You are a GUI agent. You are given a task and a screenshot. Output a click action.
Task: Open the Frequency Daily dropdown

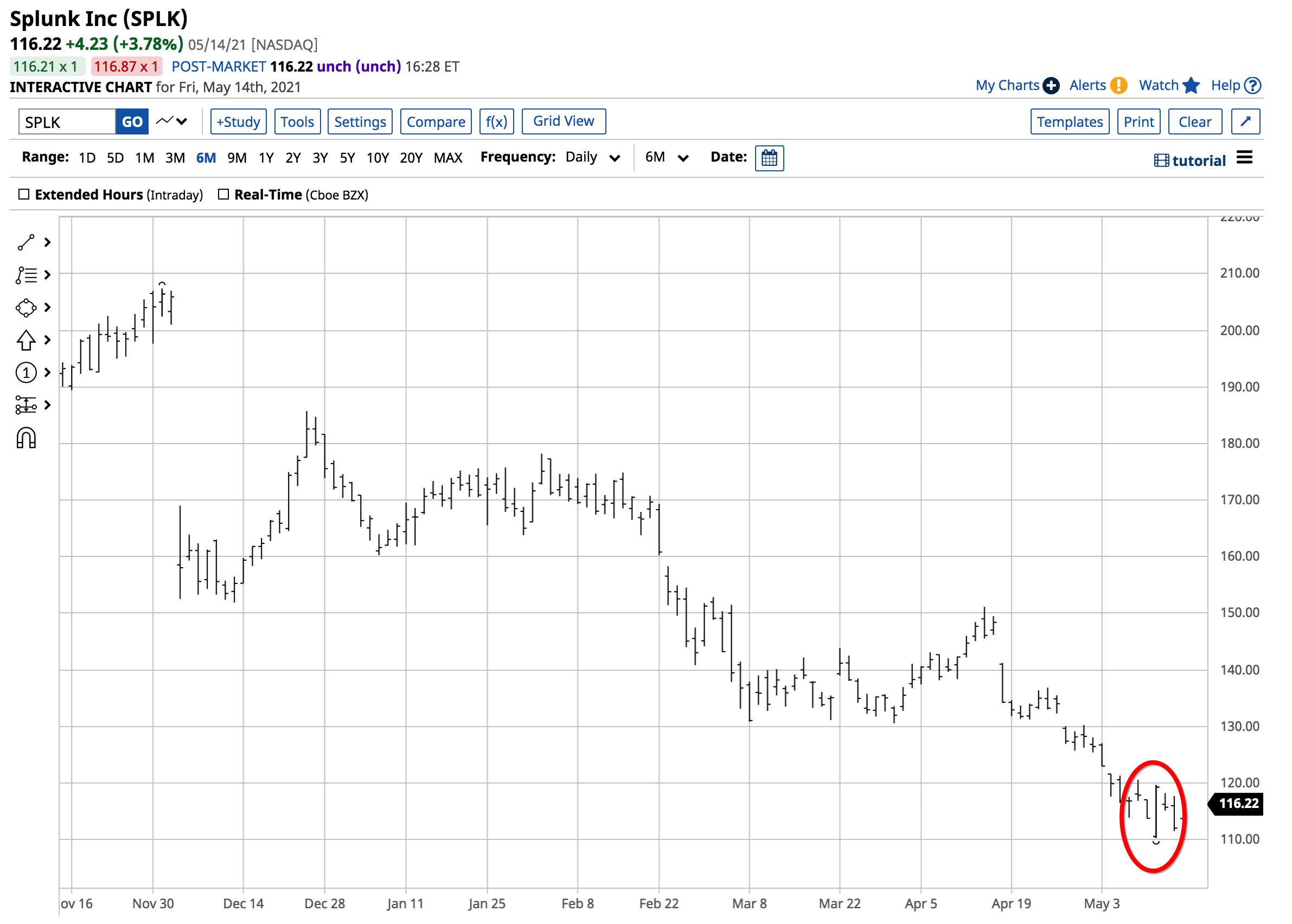click(x=592, y=158)
